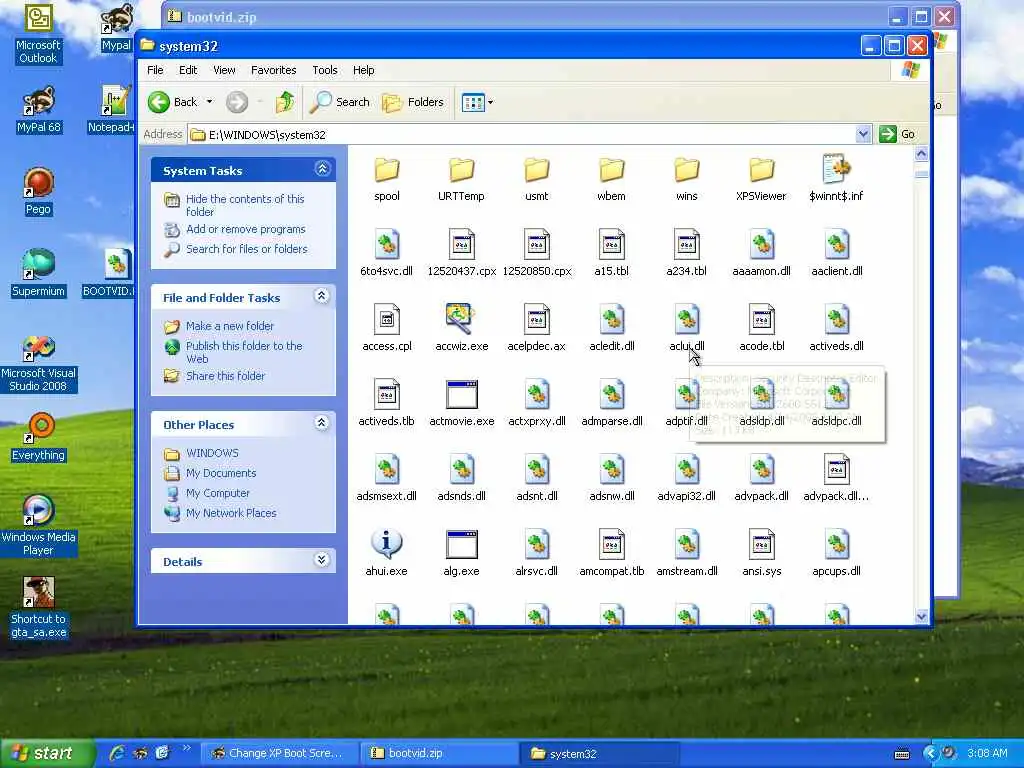Click Add or remove programs link
Screen dimensions: 1024x768
tap(246, 229)
